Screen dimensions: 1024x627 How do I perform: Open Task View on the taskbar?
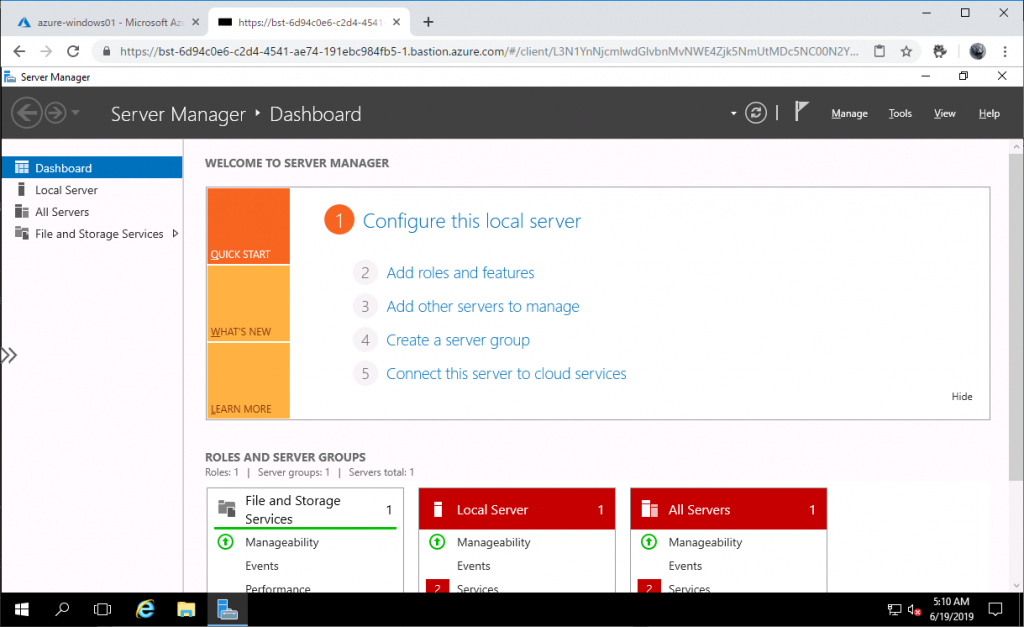coord(103,609)
